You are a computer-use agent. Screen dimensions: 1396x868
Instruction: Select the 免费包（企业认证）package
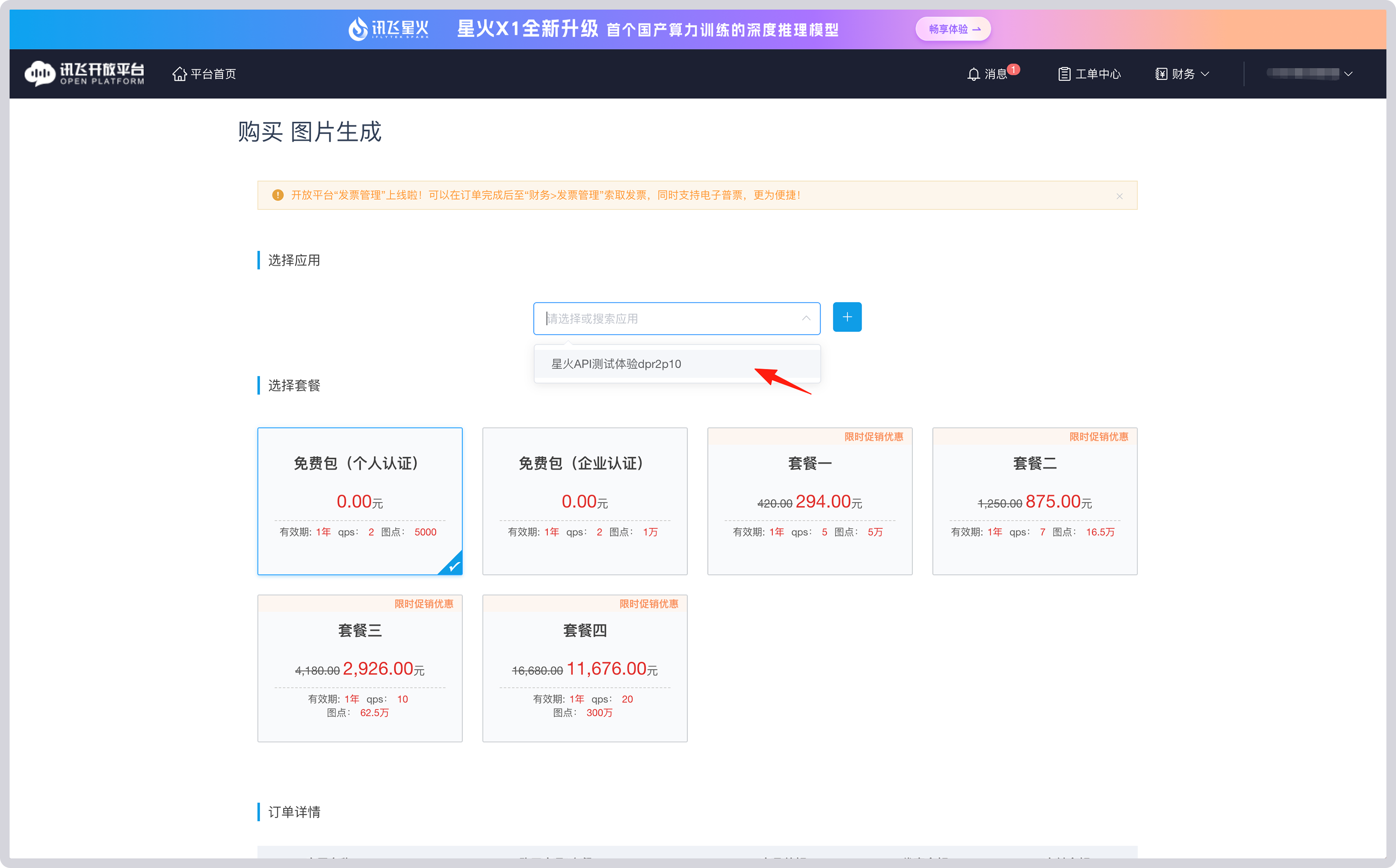click(584, 501)
